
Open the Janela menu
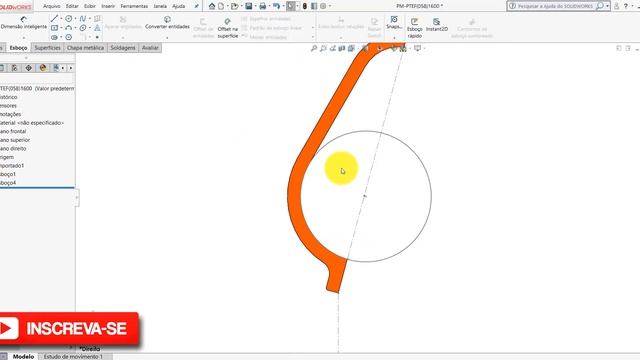click(160, 6)
